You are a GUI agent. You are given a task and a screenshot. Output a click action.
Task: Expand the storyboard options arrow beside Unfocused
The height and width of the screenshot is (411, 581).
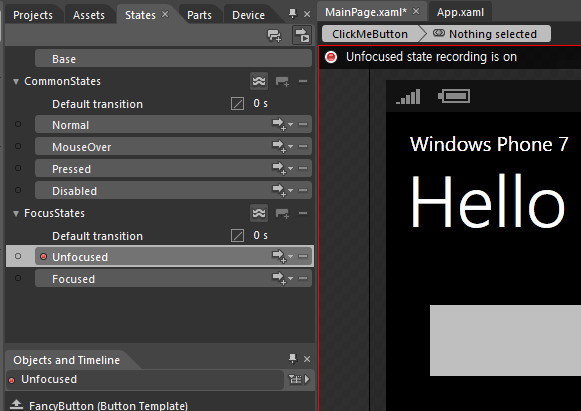pyautogui.click(x=307, y=379)
